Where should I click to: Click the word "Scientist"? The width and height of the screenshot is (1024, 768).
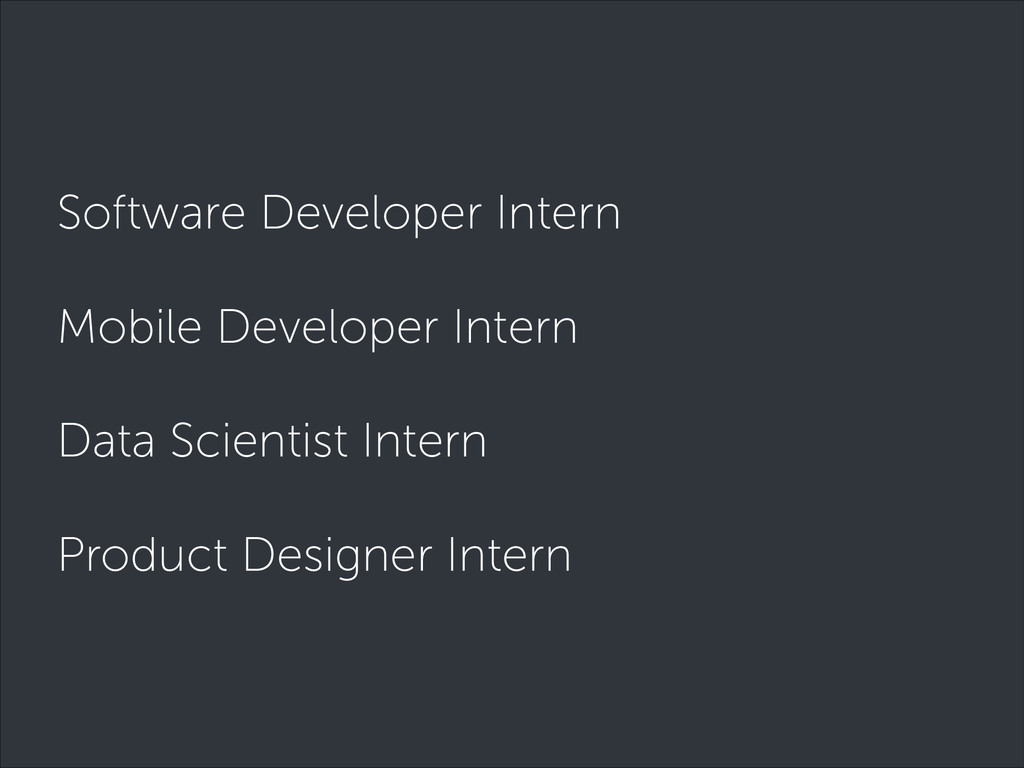[259, 440]
